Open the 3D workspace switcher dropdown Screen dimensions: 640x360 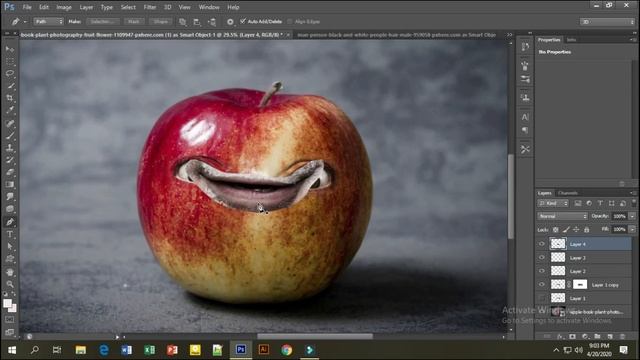click(x=607, y=22)
